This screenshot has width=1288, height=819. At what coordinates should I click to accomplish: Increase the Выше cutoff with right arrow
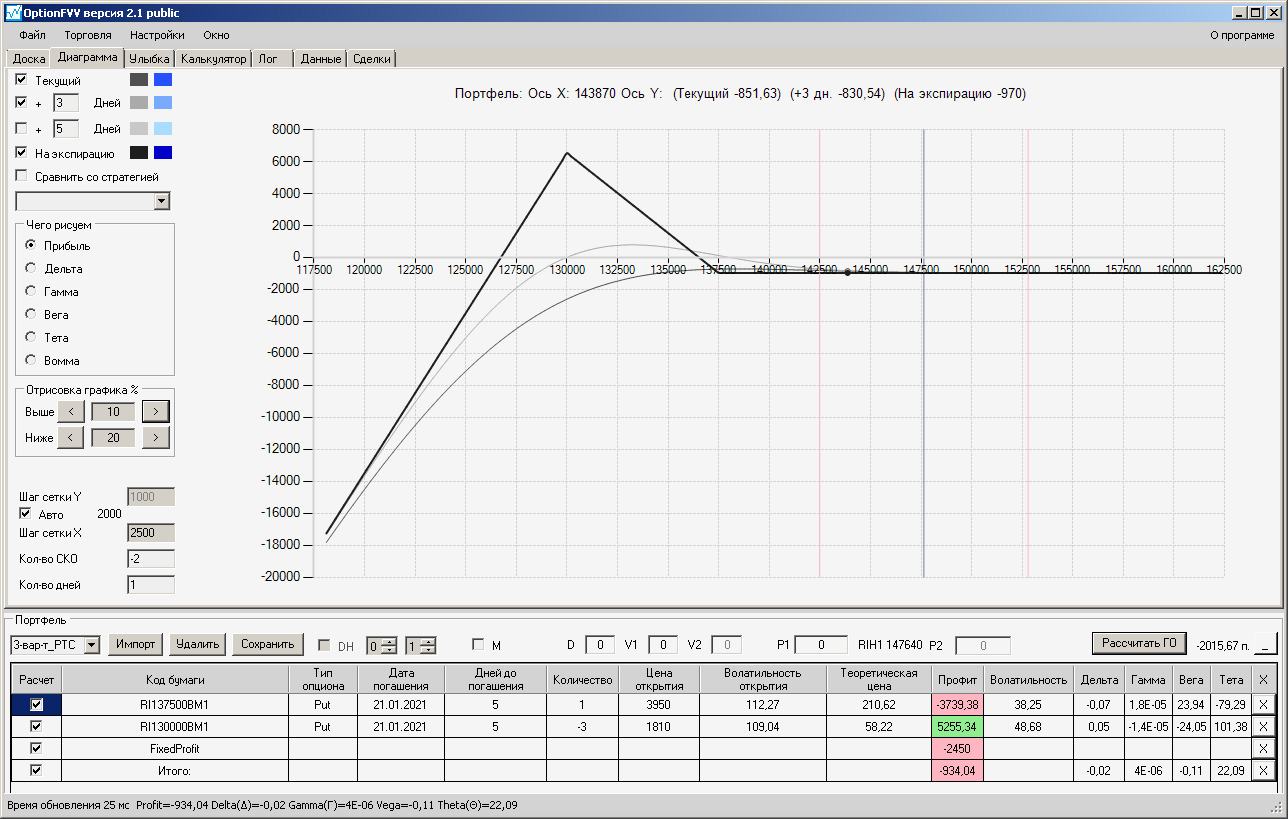coord(156,411)
